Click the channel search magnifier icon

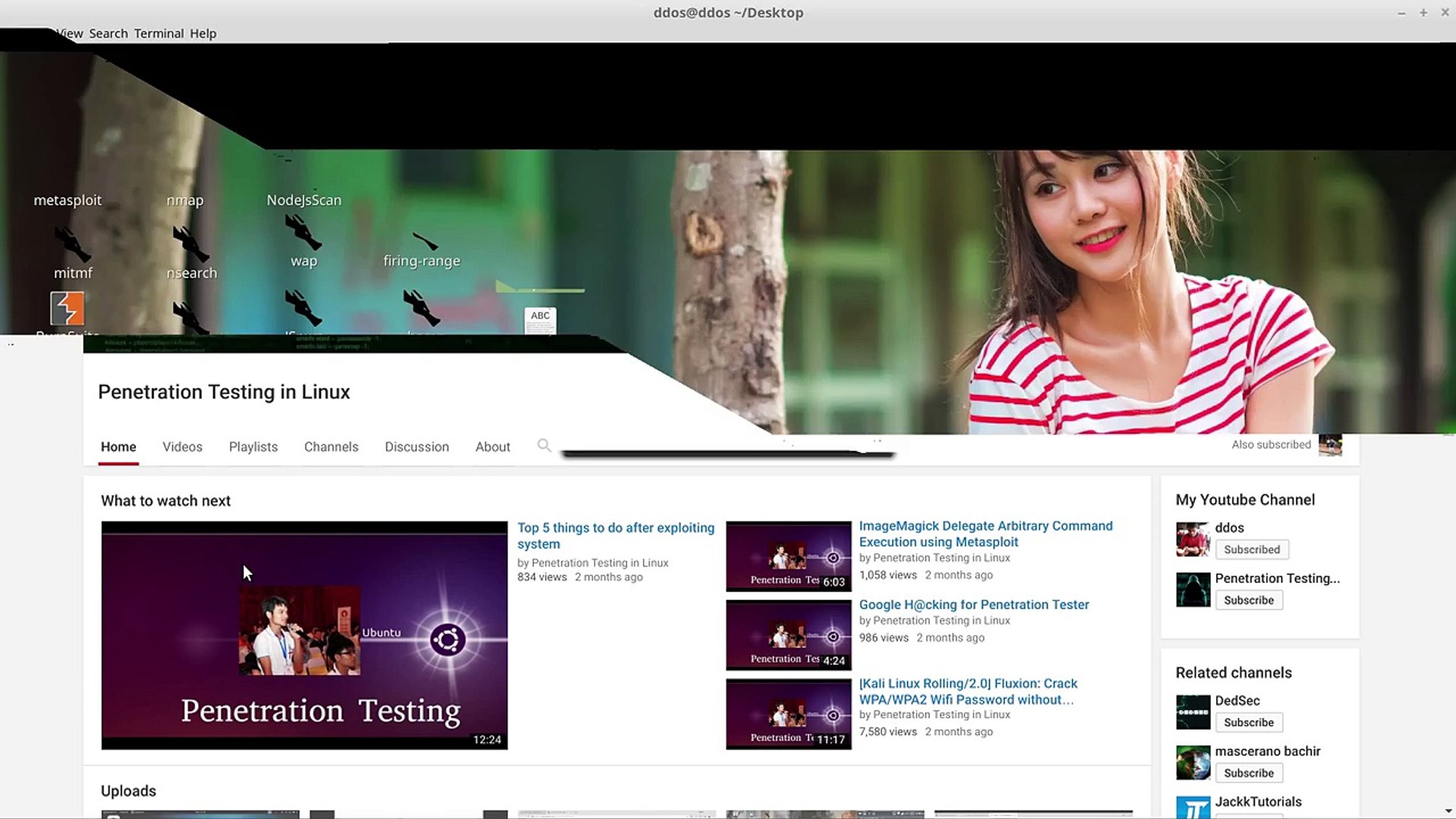544,446
